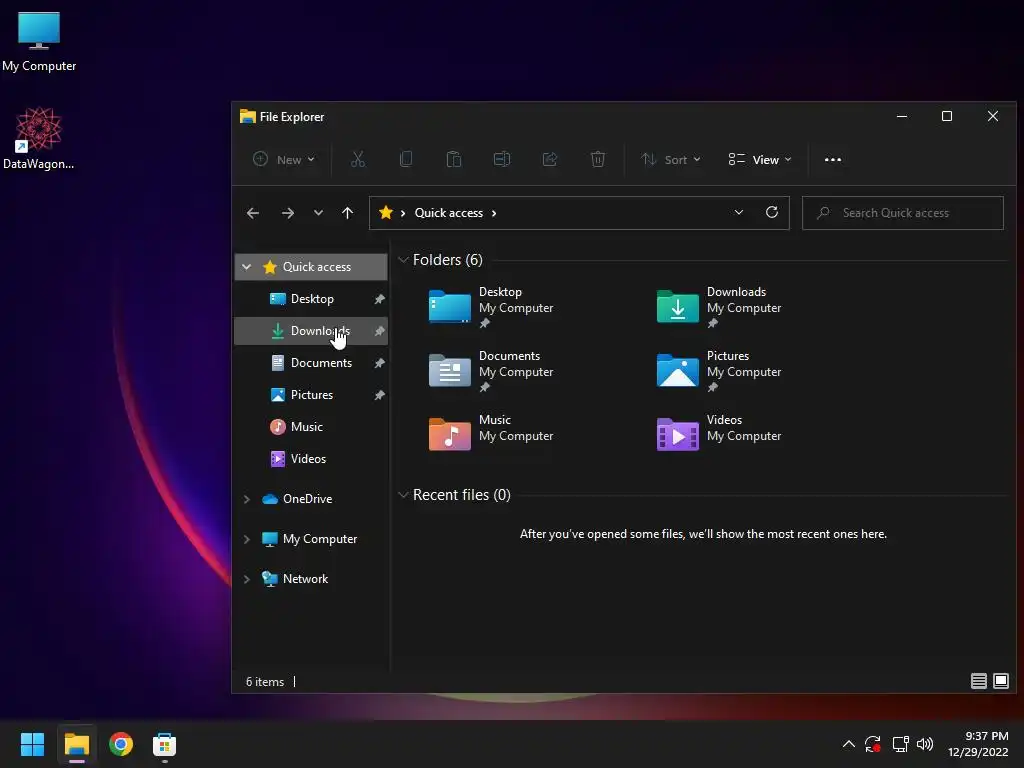Expand the Network tree node
Image resolution: width=1024 pixels, height=768 pixels.
point(246,579)
